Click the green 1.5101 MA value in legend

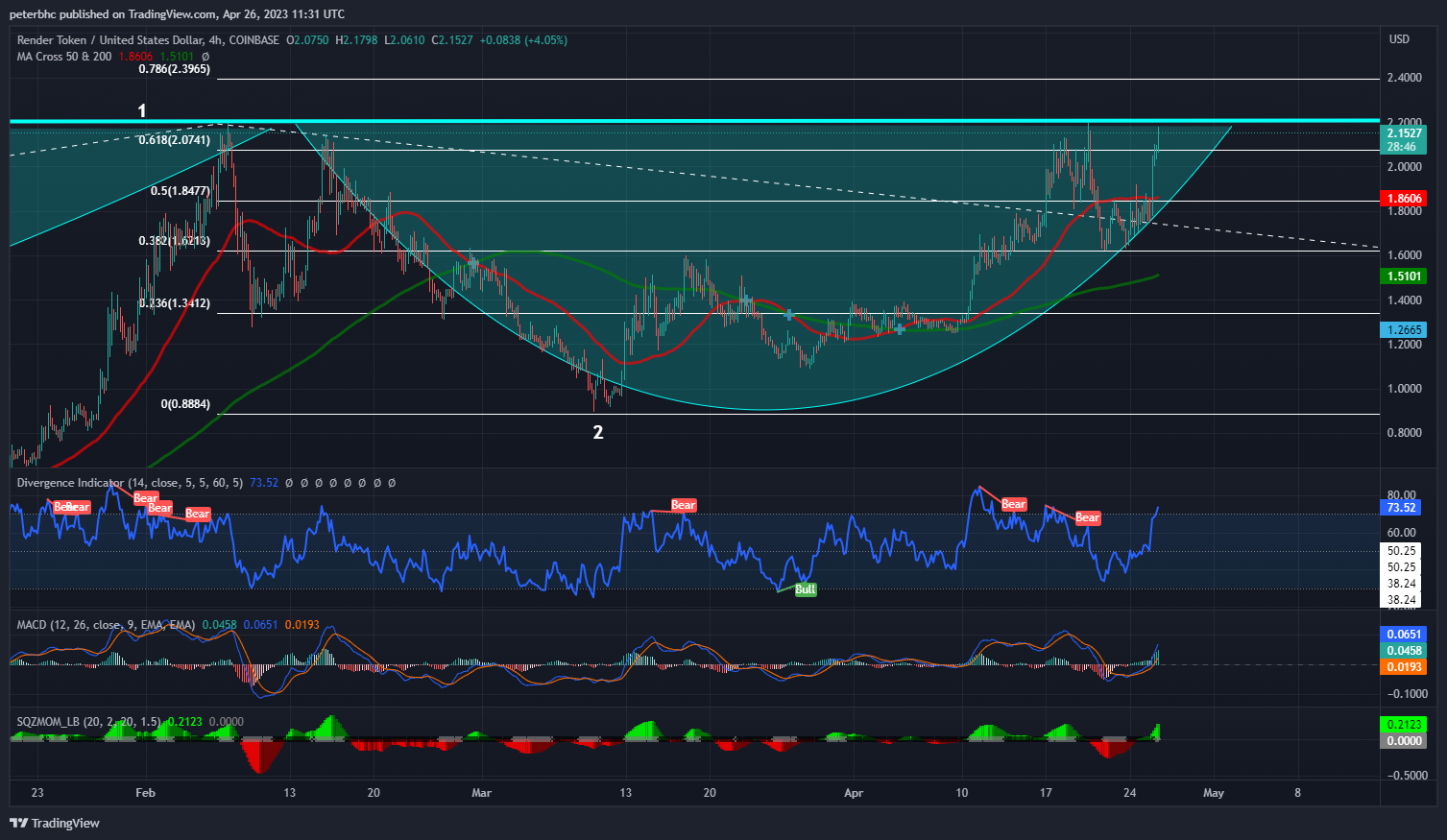(x=177, y=57)
